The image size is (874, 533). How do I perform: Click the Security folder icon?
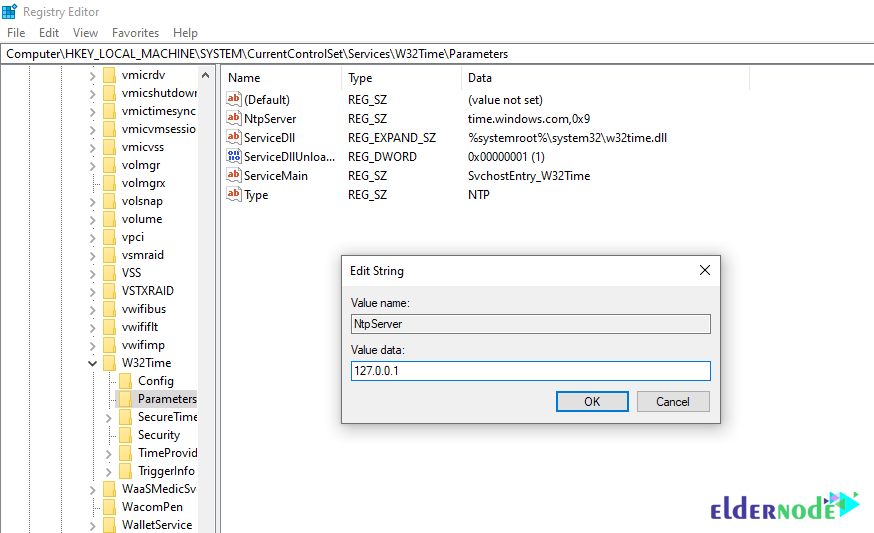tap(126, 435)
